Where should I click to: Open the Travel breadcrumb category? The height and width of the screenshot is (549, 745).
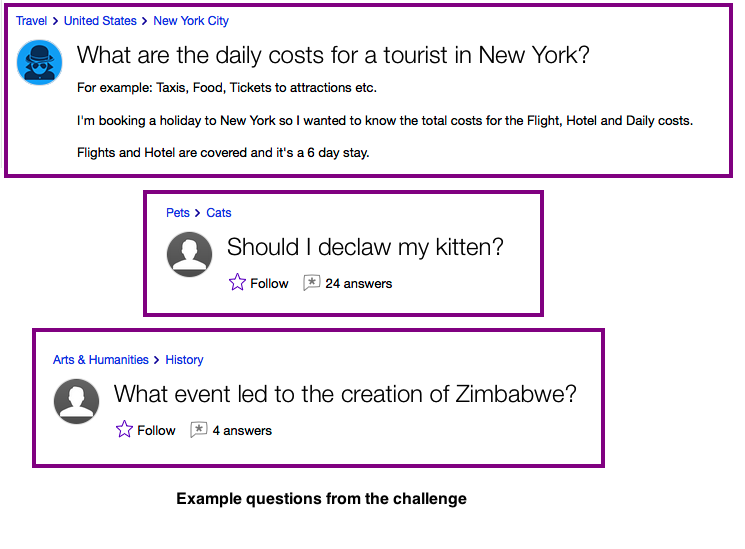[31, 21]
